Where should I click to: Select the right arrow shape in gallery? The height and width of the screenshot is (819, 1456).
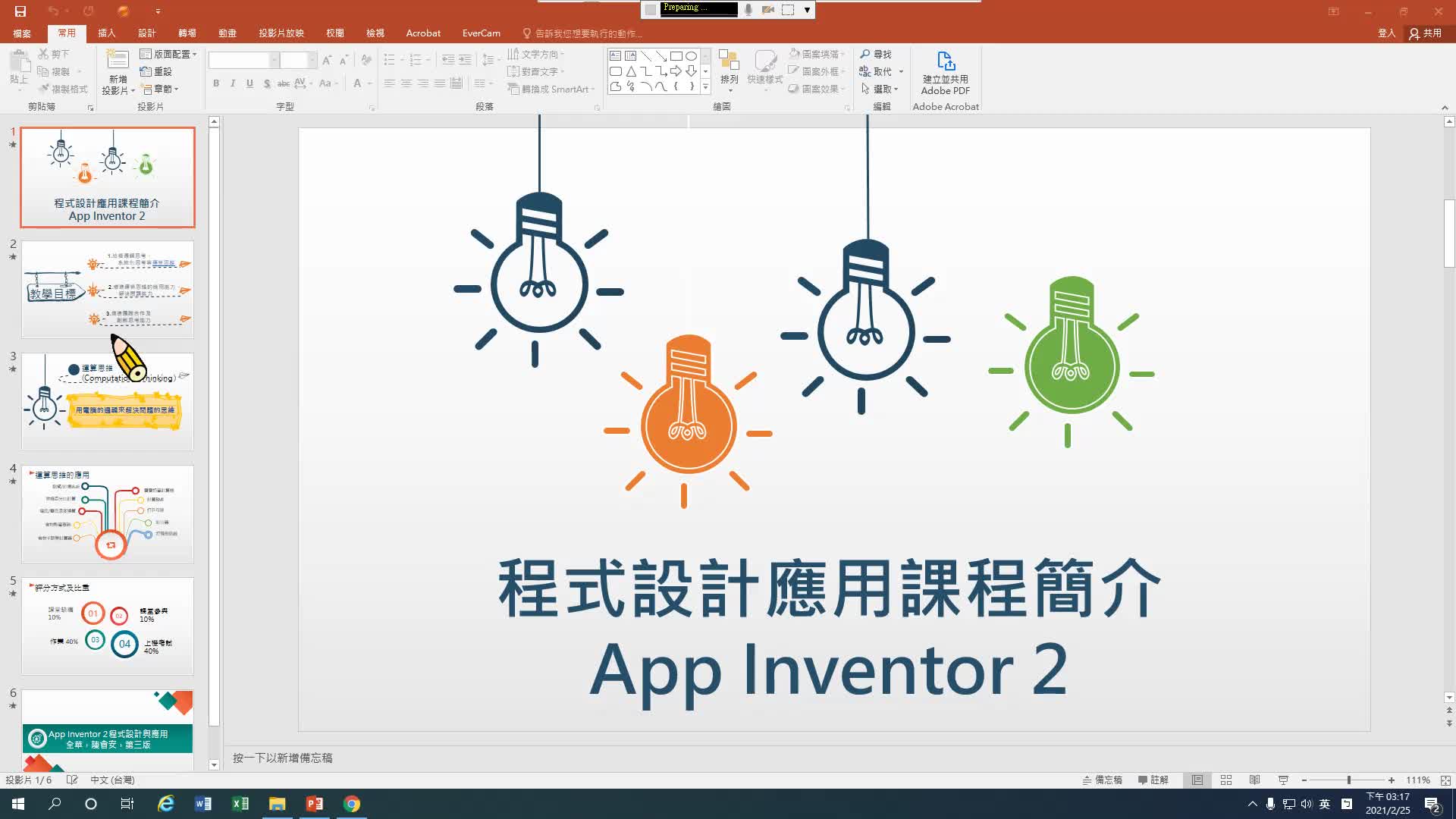click(x=676, y=71)
